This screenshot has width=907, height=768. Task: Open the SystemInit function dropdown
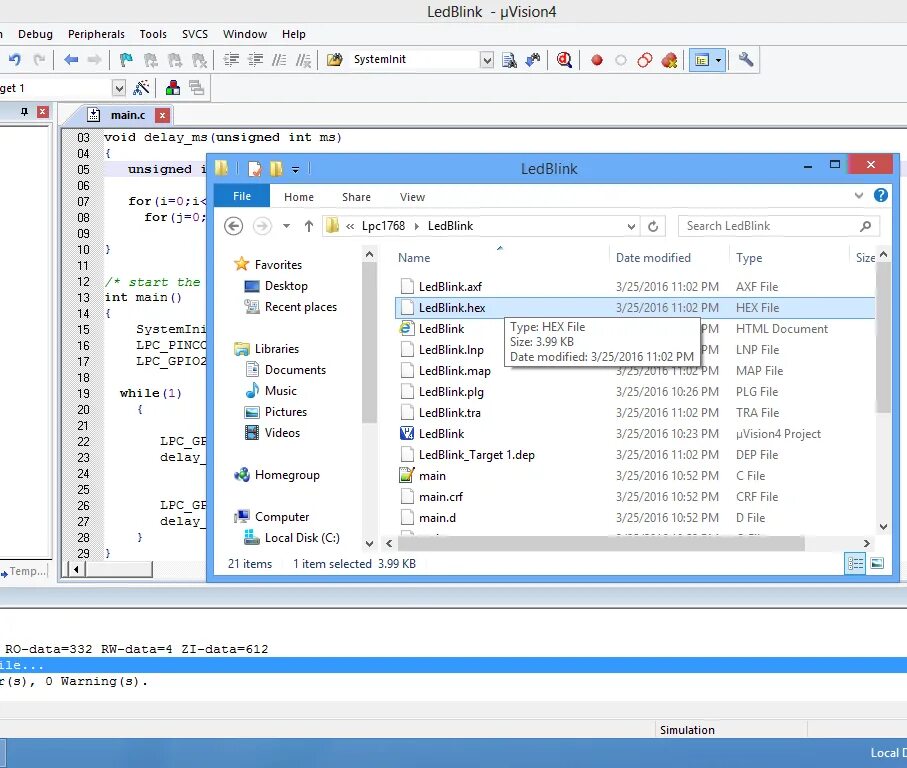tap(487, 60)
